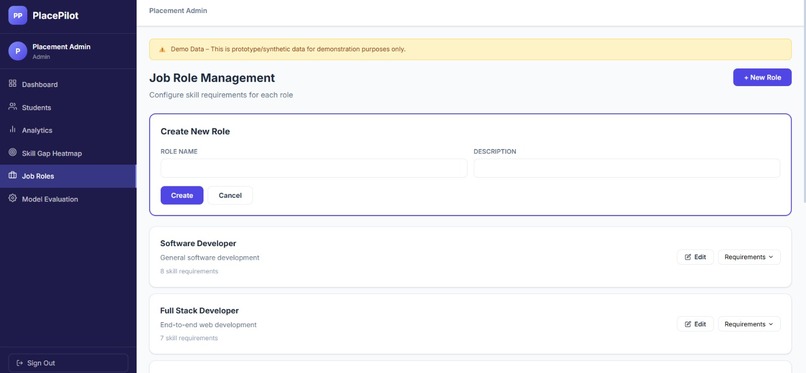Image resolution: width=806 pixels, height=373 pixels.
Task: Click the '8 skill requirements' text
Action: pos(189,271)
